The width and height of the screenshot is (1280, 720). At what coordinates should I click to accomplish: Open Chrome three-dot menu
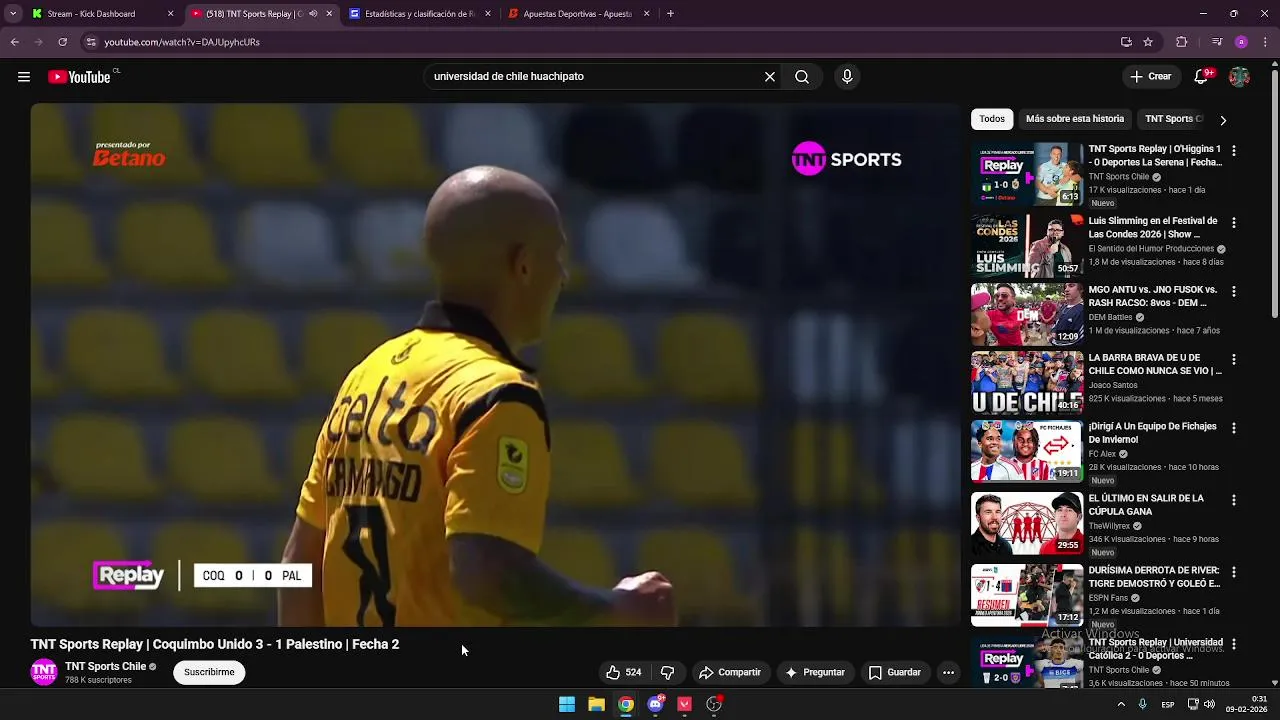pos(1264,42)
